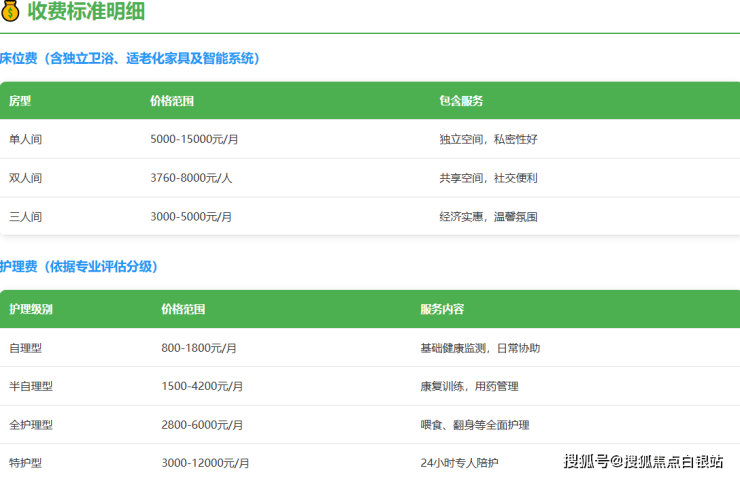Select the 三人间 row label
This screenshot has height=477, width=740.
(26, 216)
